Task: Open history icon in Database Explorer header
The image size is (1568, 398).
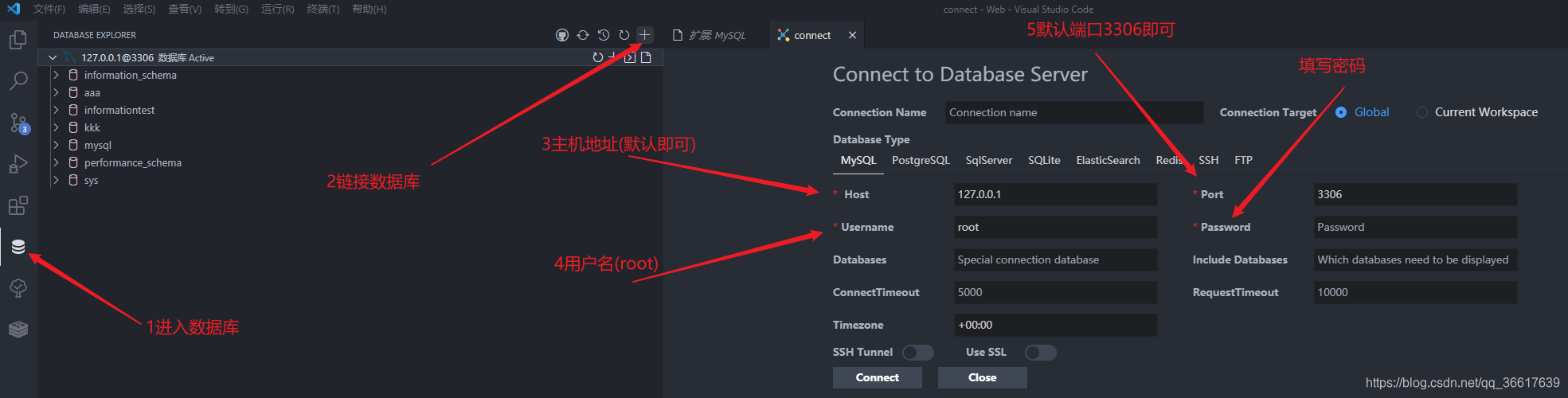Action: pos(604,35)
